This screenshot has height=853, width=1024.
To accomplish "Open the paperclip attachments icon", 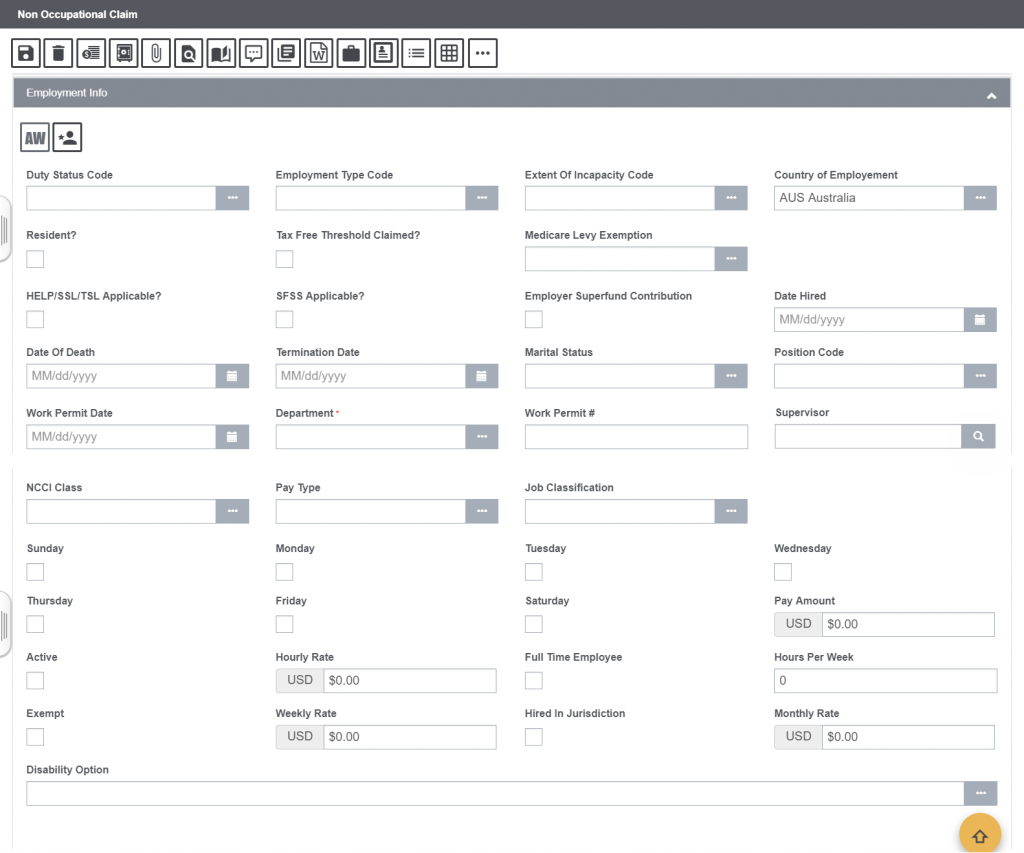I will pos(156,53).
